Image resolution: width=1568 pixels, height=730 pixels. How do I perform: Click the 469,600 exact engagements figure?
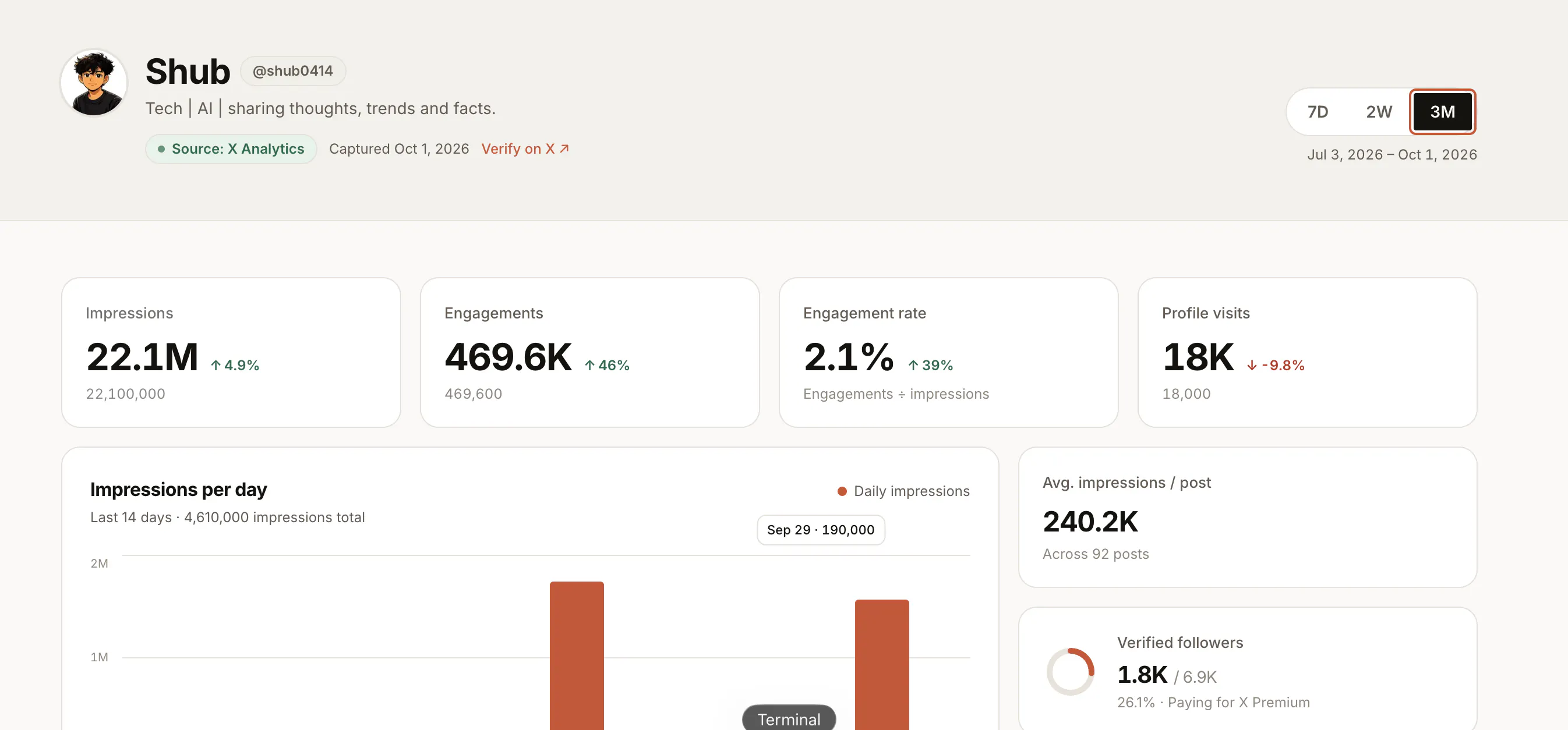tap(473, 394)
